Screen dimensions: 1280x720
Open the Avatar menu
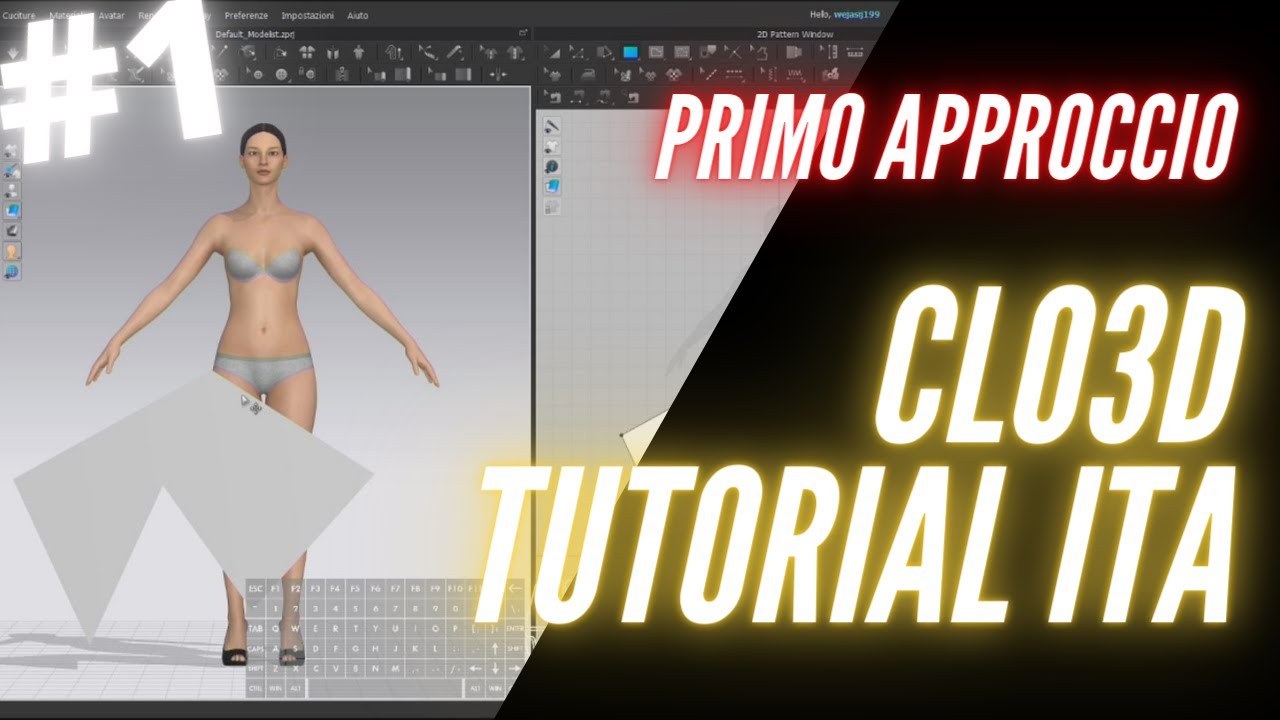pos(111,15)
